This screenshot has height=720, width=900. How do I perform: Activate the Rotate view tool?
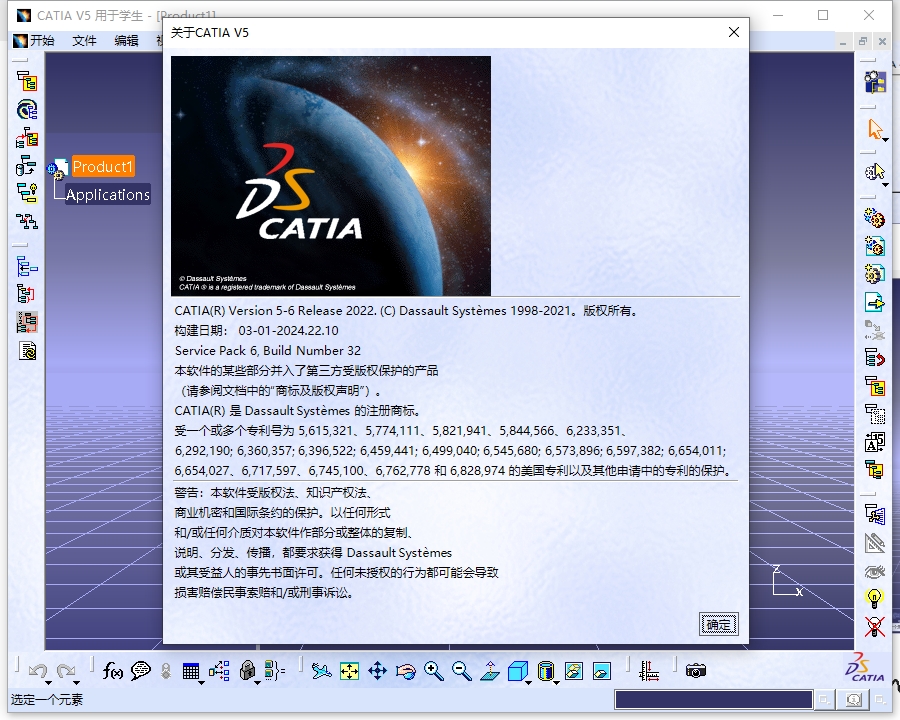click(x=404, y=669)
